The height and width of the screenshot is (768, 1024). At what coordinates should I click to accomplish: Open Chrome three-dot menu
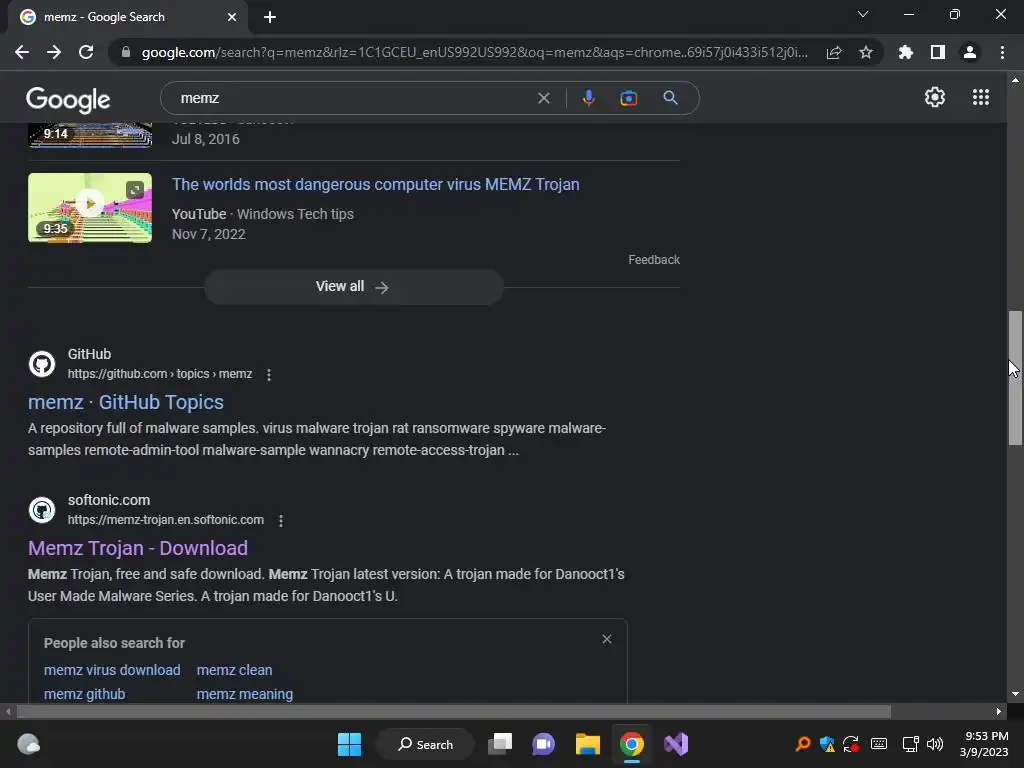tap(1002, 52)
